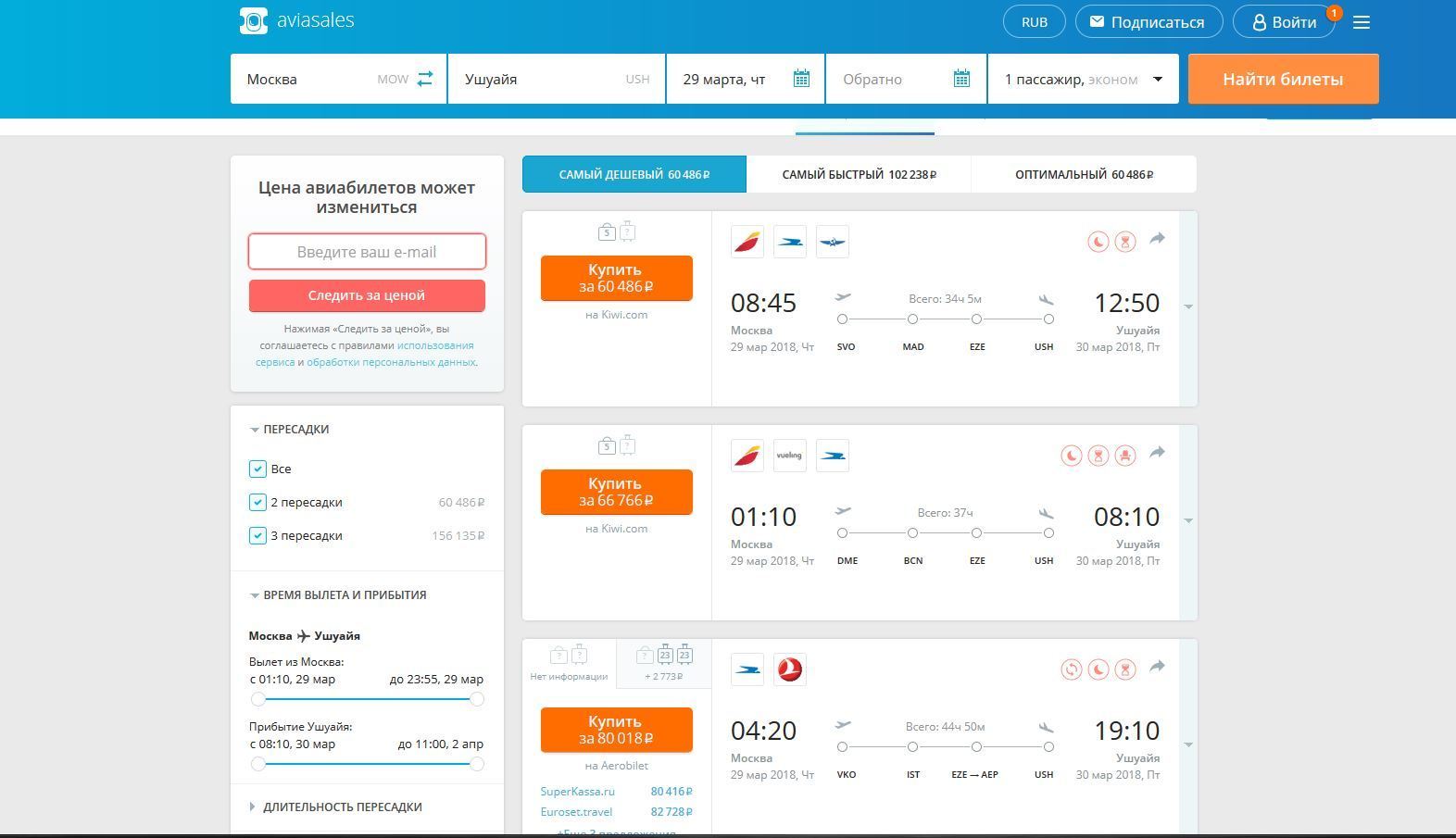This screenshot has width=1456, height=838.
Task: Switch to 'Оптимальный' tab
Action: (1084, 174)
